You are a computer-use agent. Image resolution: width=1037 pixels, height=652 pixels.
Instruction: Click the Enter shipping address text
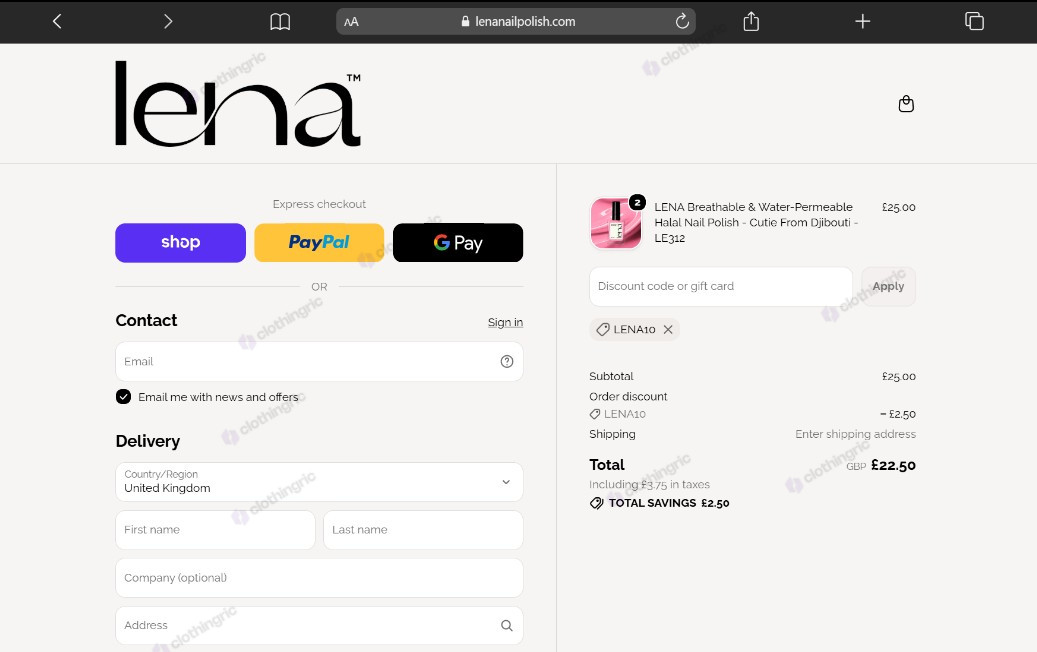(855, 434)
